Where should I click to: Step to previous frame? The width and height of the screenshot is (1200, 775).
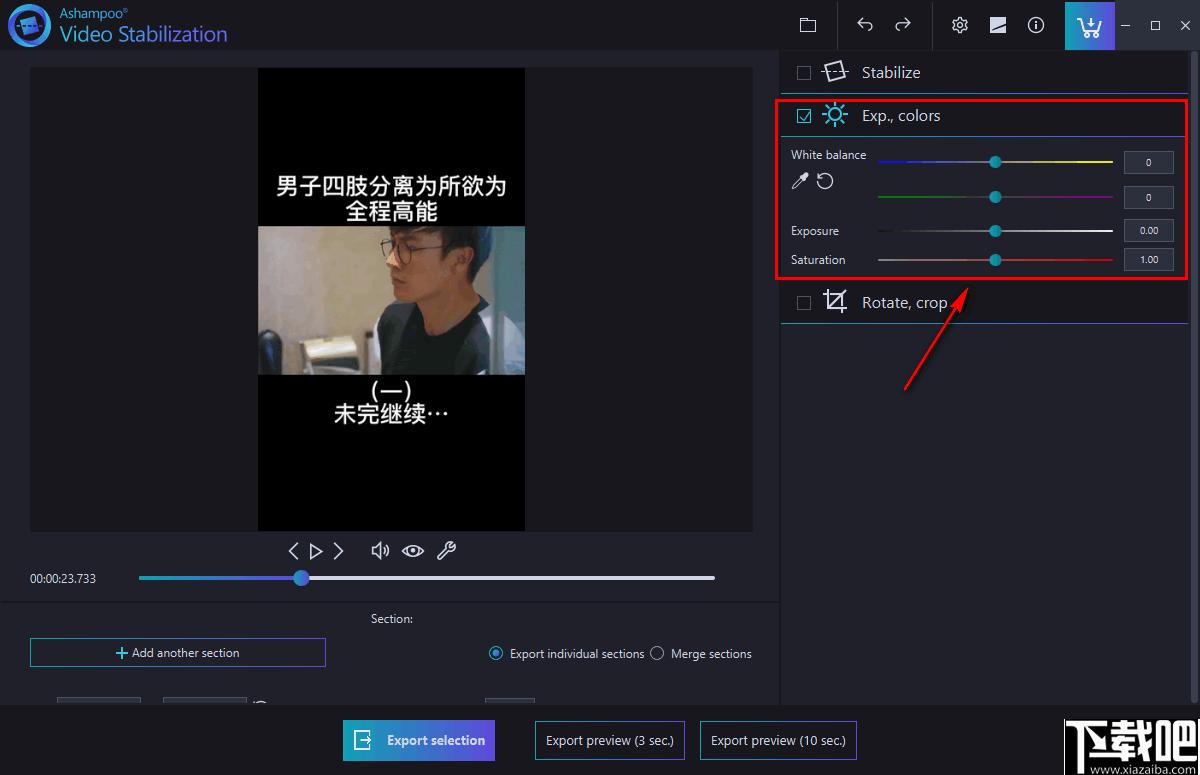coord(293,551)
